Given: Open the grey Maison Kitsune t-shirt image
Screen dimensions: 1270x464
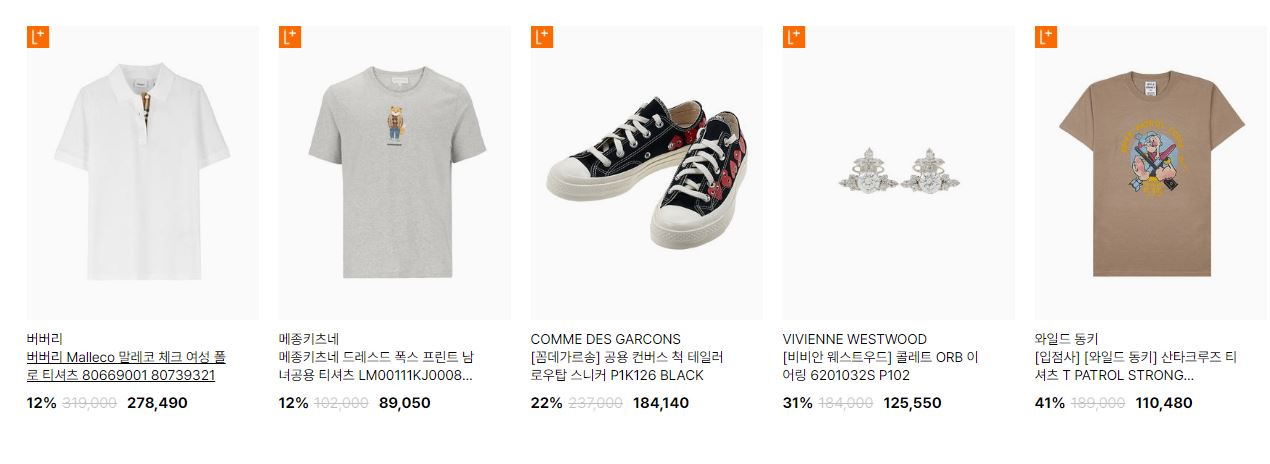Looking at the screenshot, I should [395, 173].
